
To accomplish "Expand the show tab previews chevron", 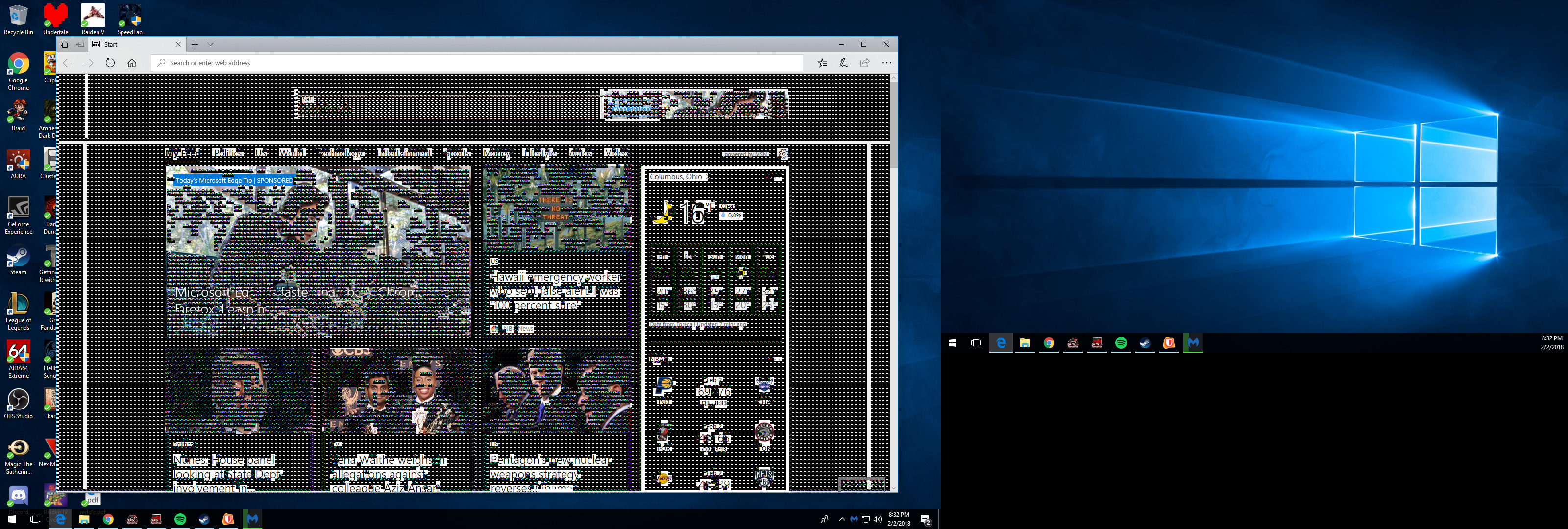I will pyautogui.click(x=211, y=45).
